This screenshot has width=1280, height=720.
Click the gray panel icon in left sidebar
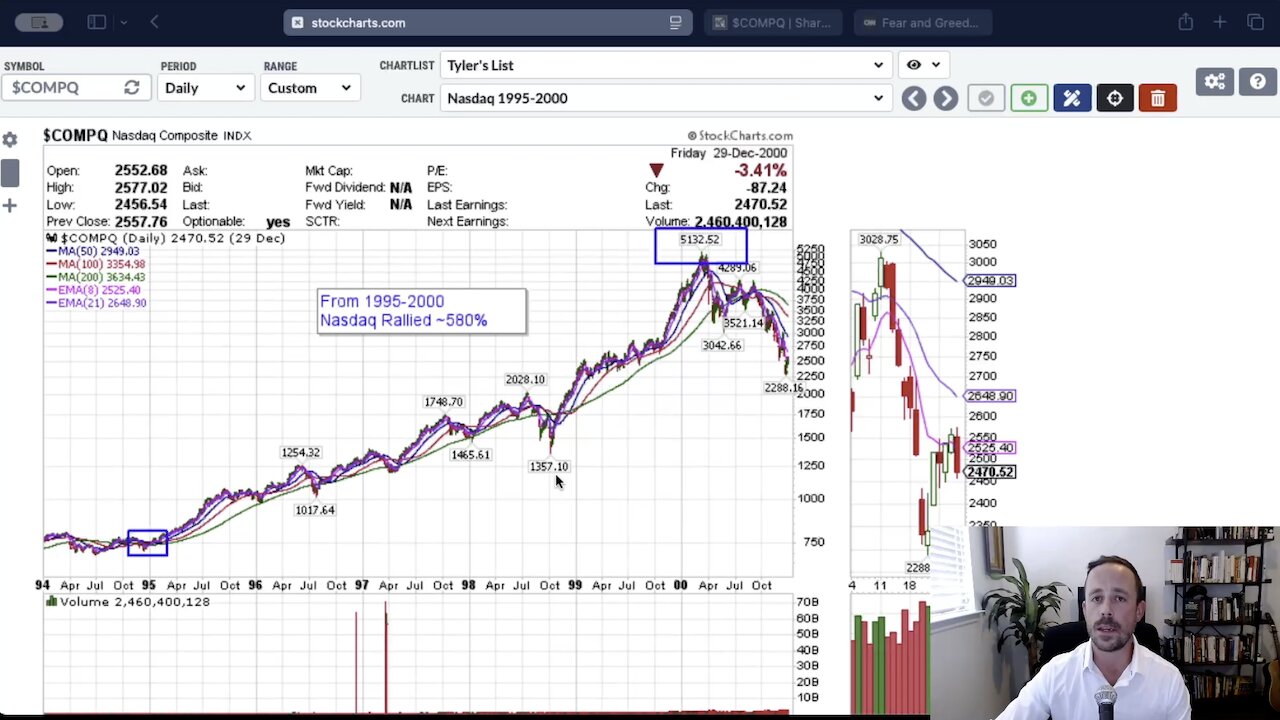click(x=9, y=173)
